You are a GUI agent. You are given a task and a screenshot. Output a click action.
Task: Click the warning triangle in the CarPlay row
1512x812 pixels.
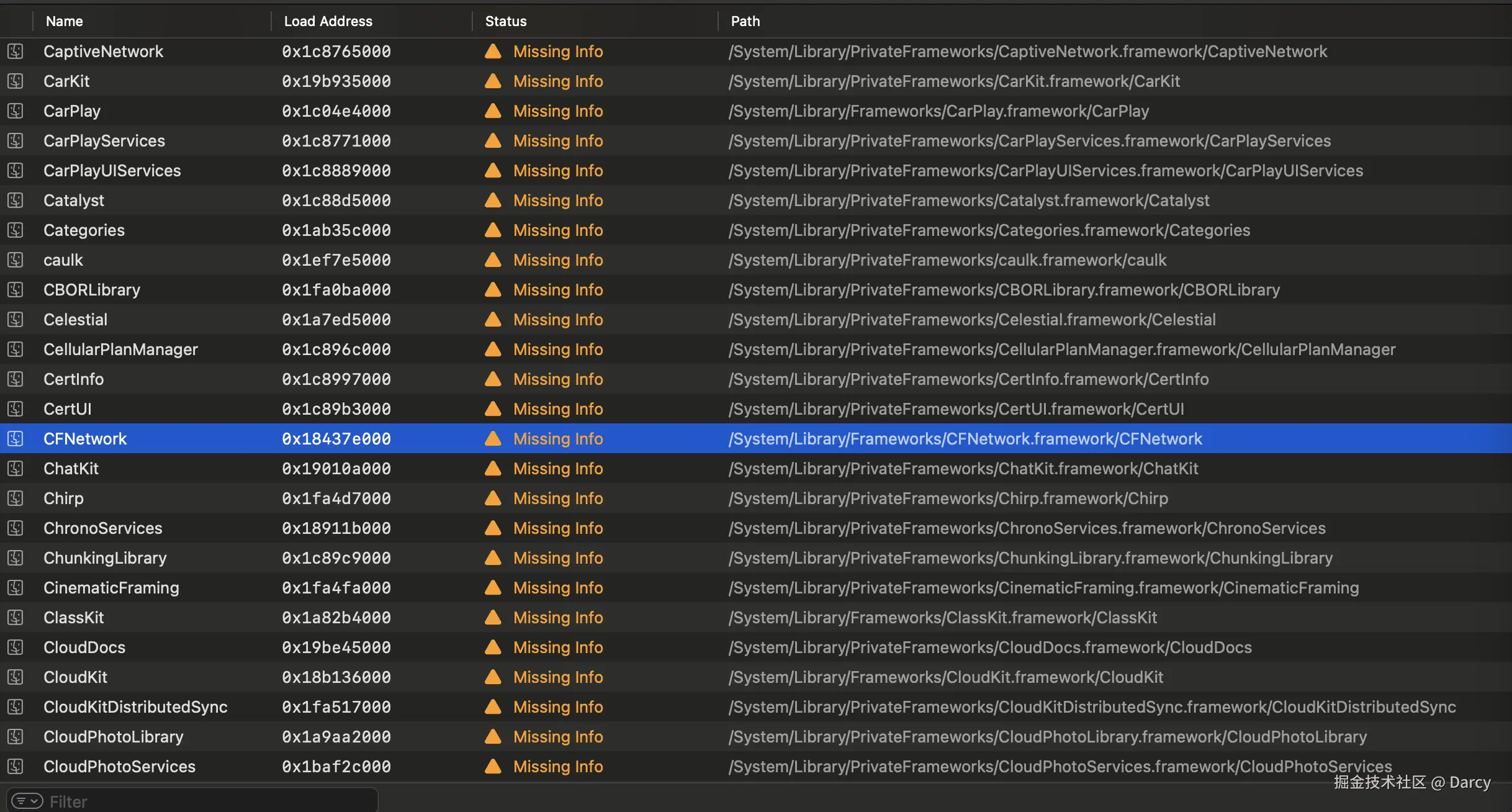coord(493,111)
